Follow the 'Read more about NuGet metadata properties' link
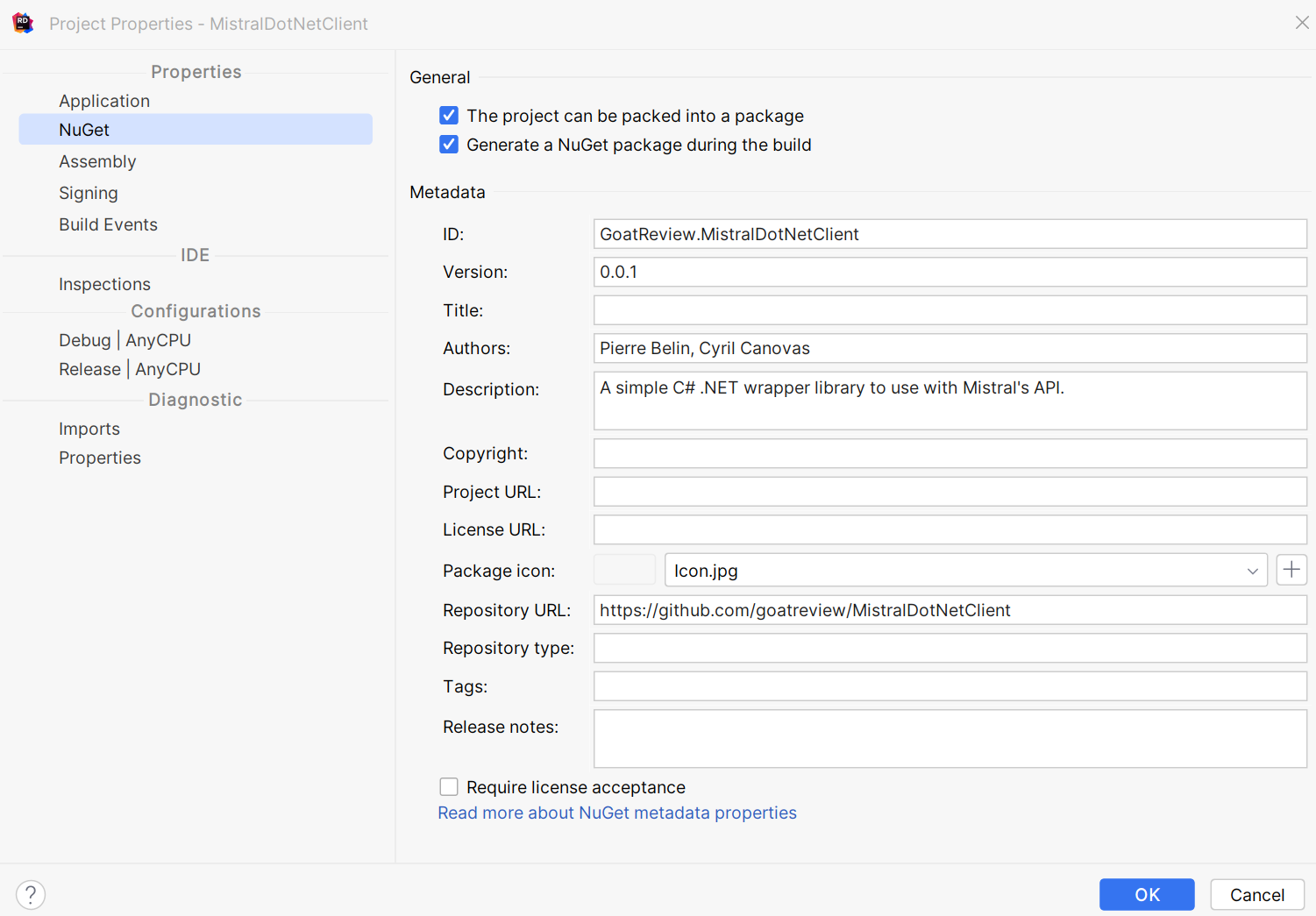1316x916 pixels. (x=616, y=813)
